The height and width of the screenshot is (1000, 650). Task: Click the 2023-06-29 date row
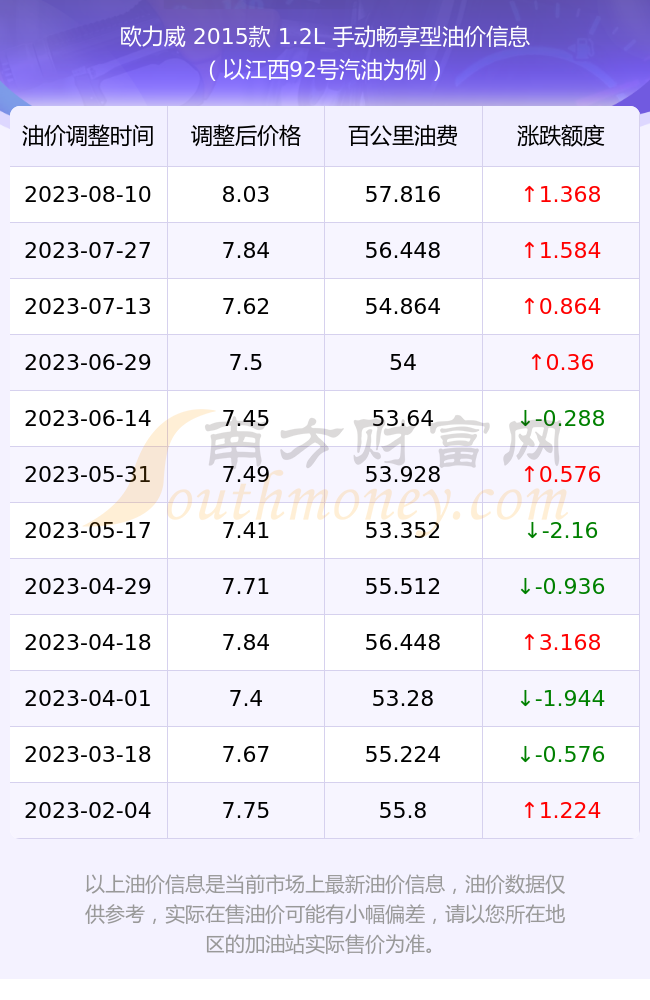(325, 362)
